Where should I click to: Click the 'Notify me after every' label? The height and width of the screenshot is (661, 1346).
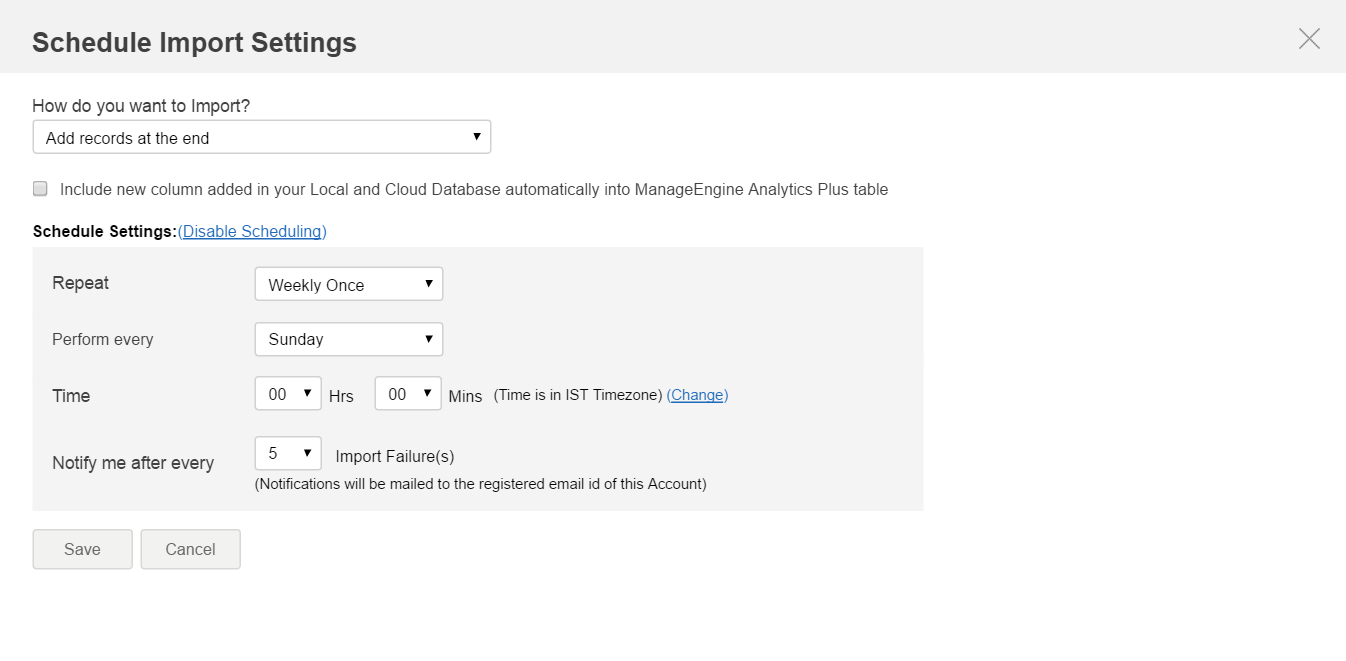coord(133,463)
